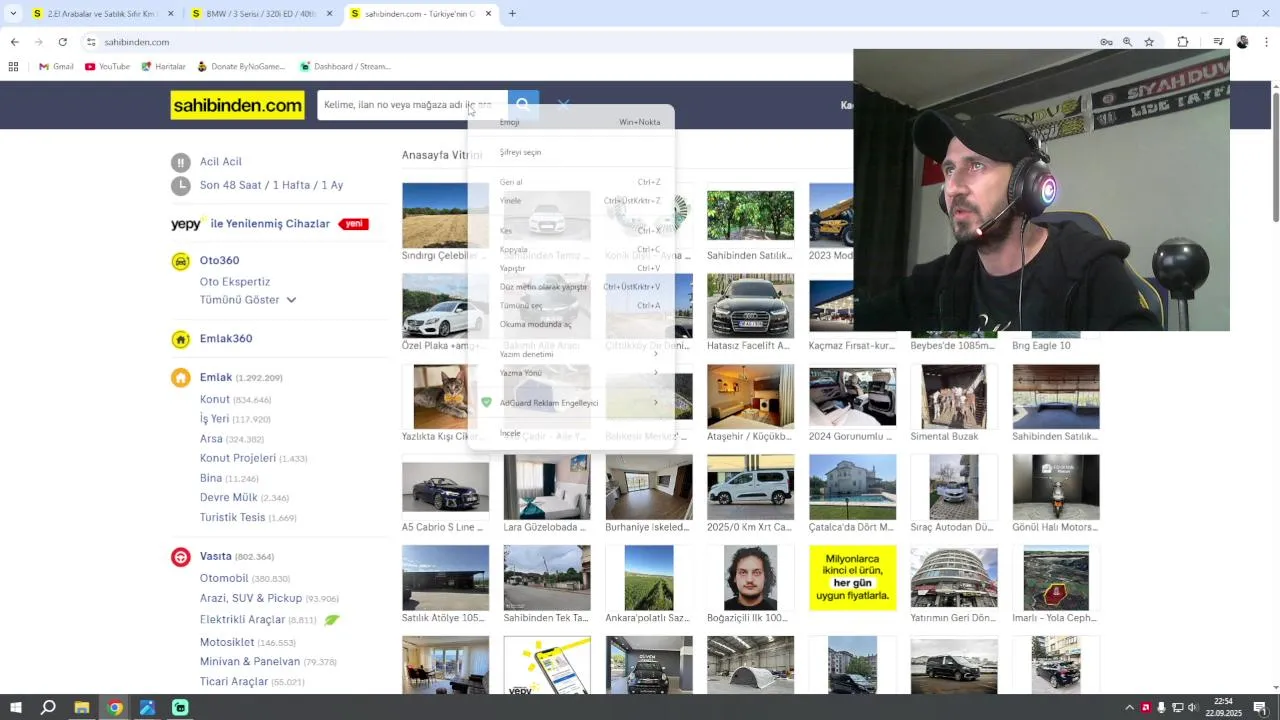The image size is (1280, 720).
Task: Open the Motosiklet category link
Action: [x=227, y=642]
